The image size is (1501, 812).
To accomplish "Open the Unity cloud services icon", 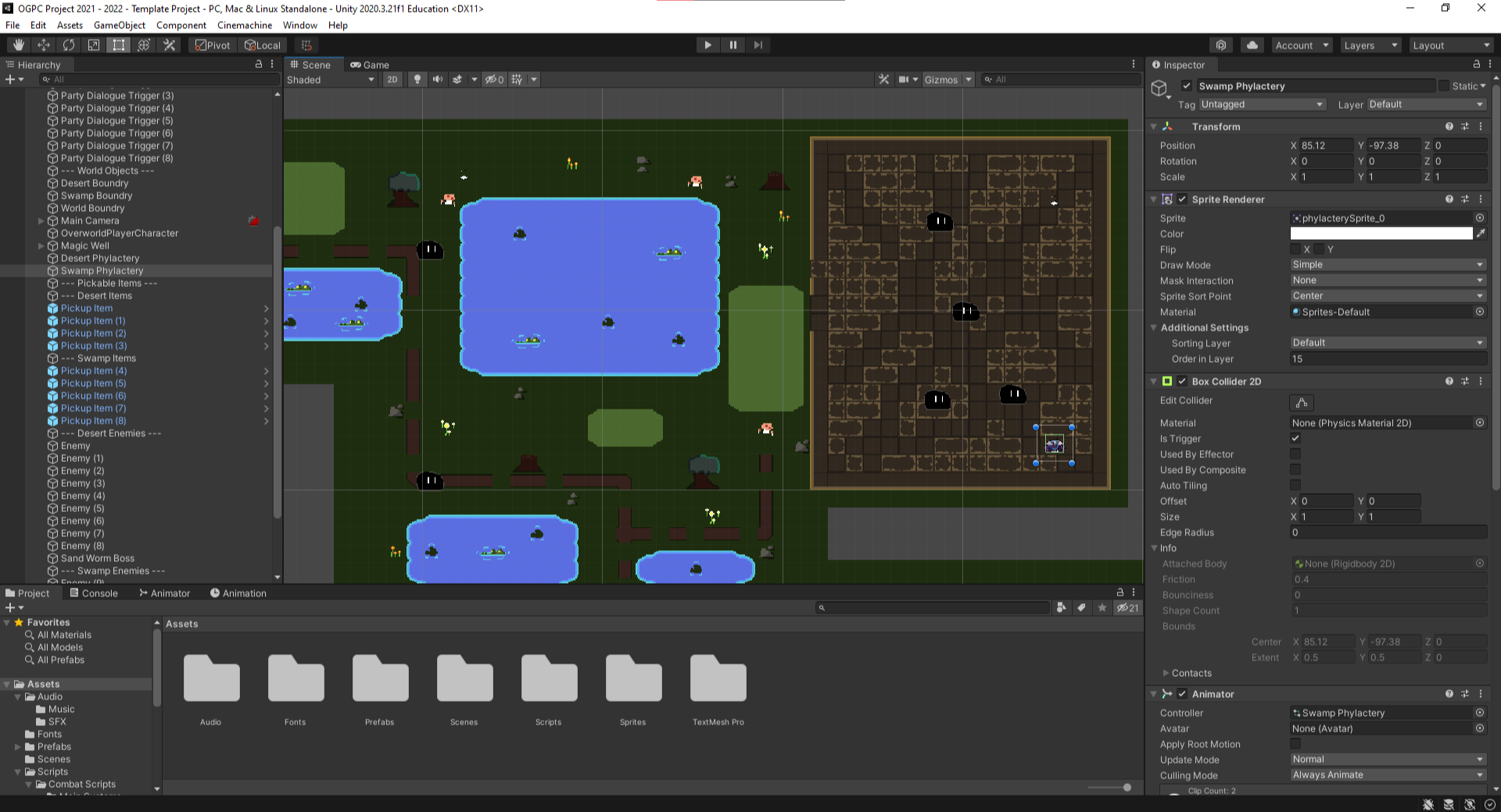I will [1252, 45].
